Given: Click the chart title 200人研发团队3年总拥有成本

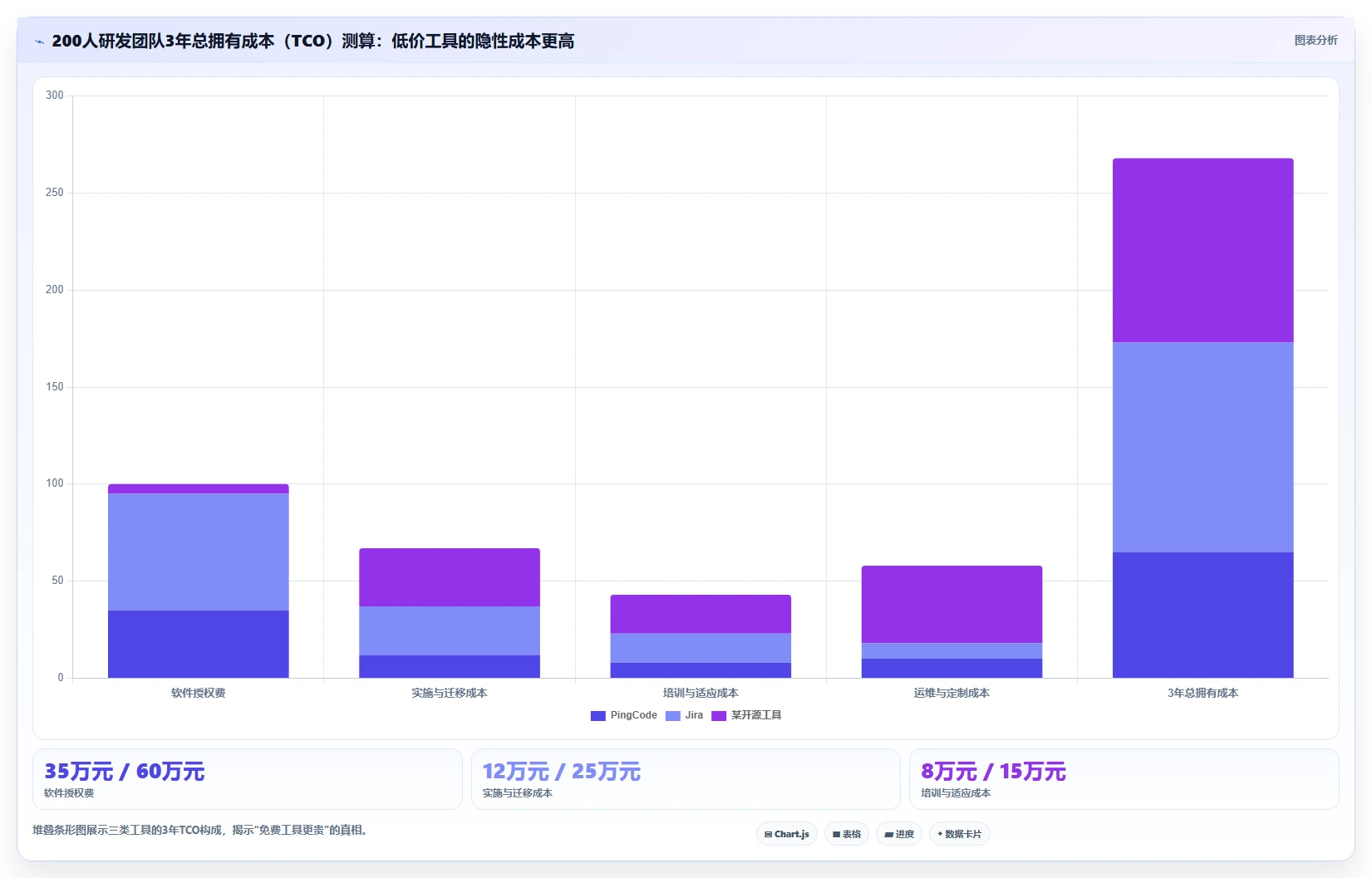Looking at the screenshot, I should (x=312, y=42).
